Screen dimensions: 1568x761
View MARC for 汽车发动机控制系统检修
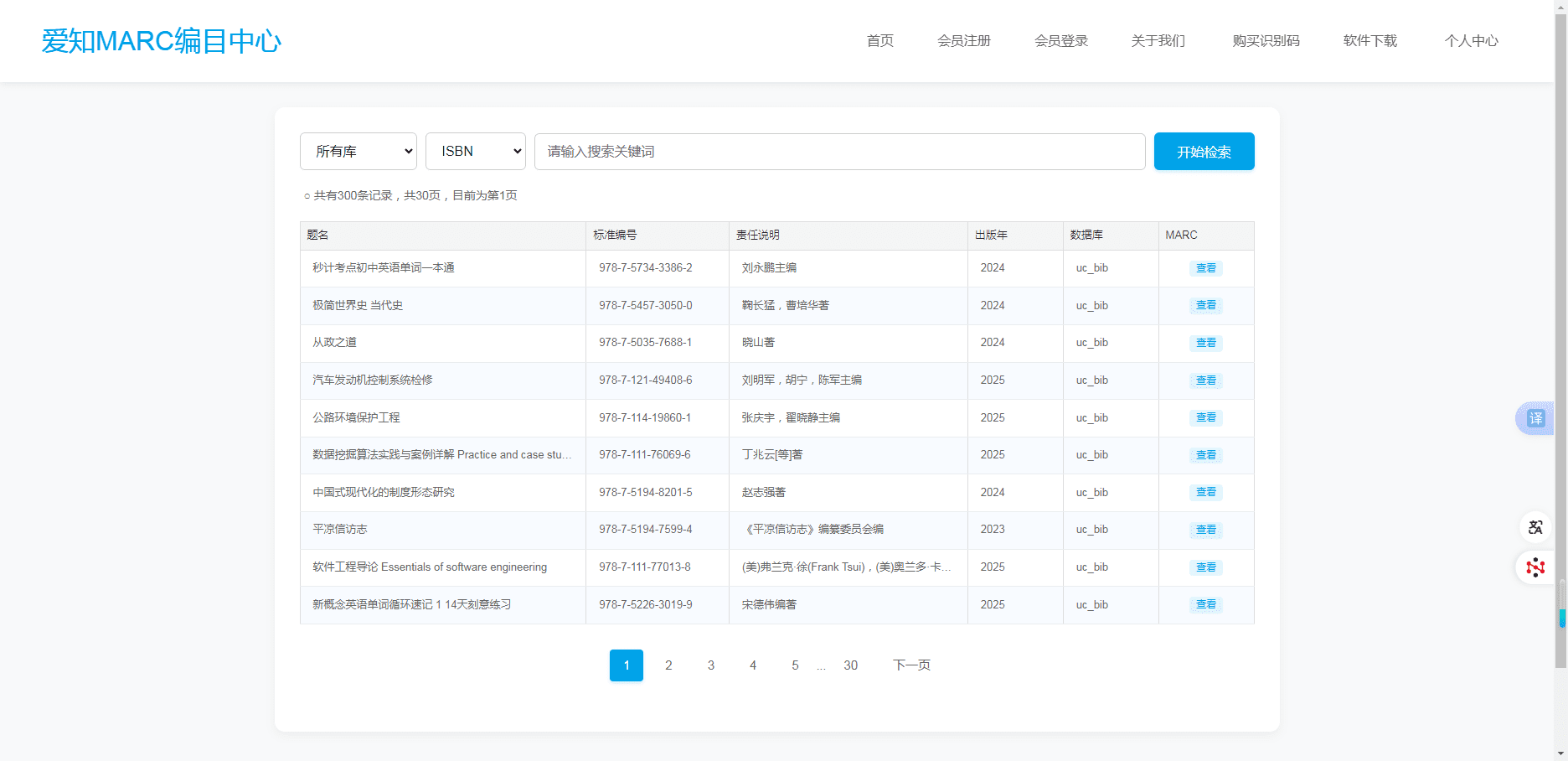(x=1206, y=380)
